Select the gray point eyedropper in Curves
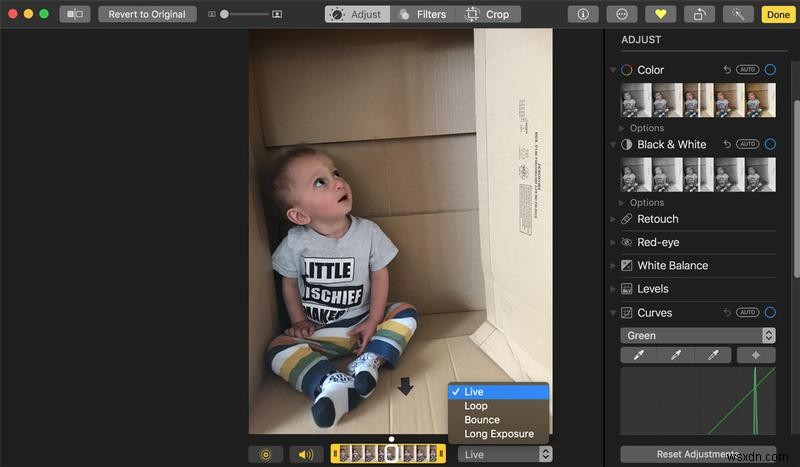The width and height of the screenshot is (800, 467). [676, 355]
